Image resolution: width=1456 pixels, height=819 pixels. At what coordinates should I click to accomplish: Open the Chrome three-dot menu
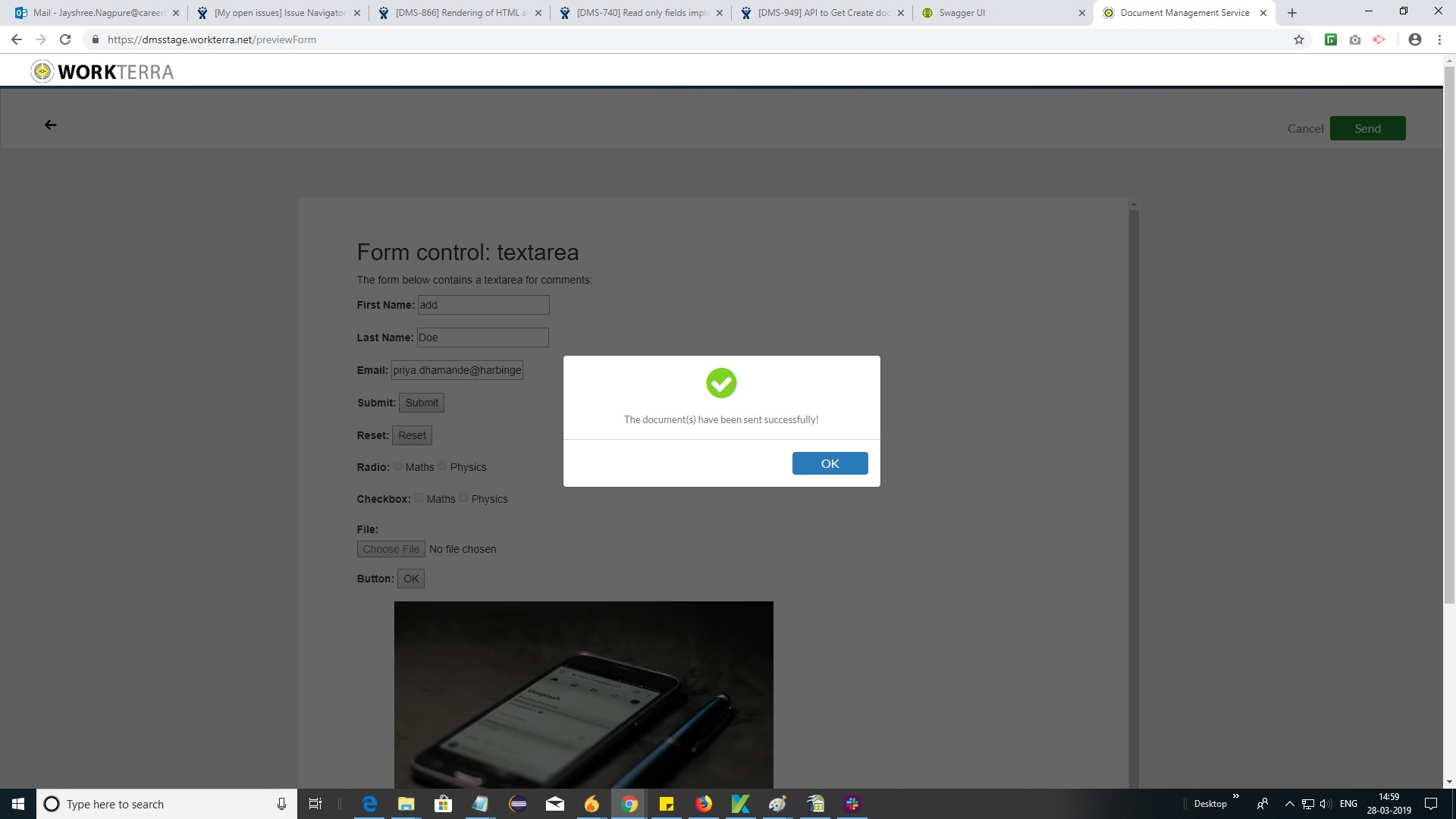point(1439,39)
